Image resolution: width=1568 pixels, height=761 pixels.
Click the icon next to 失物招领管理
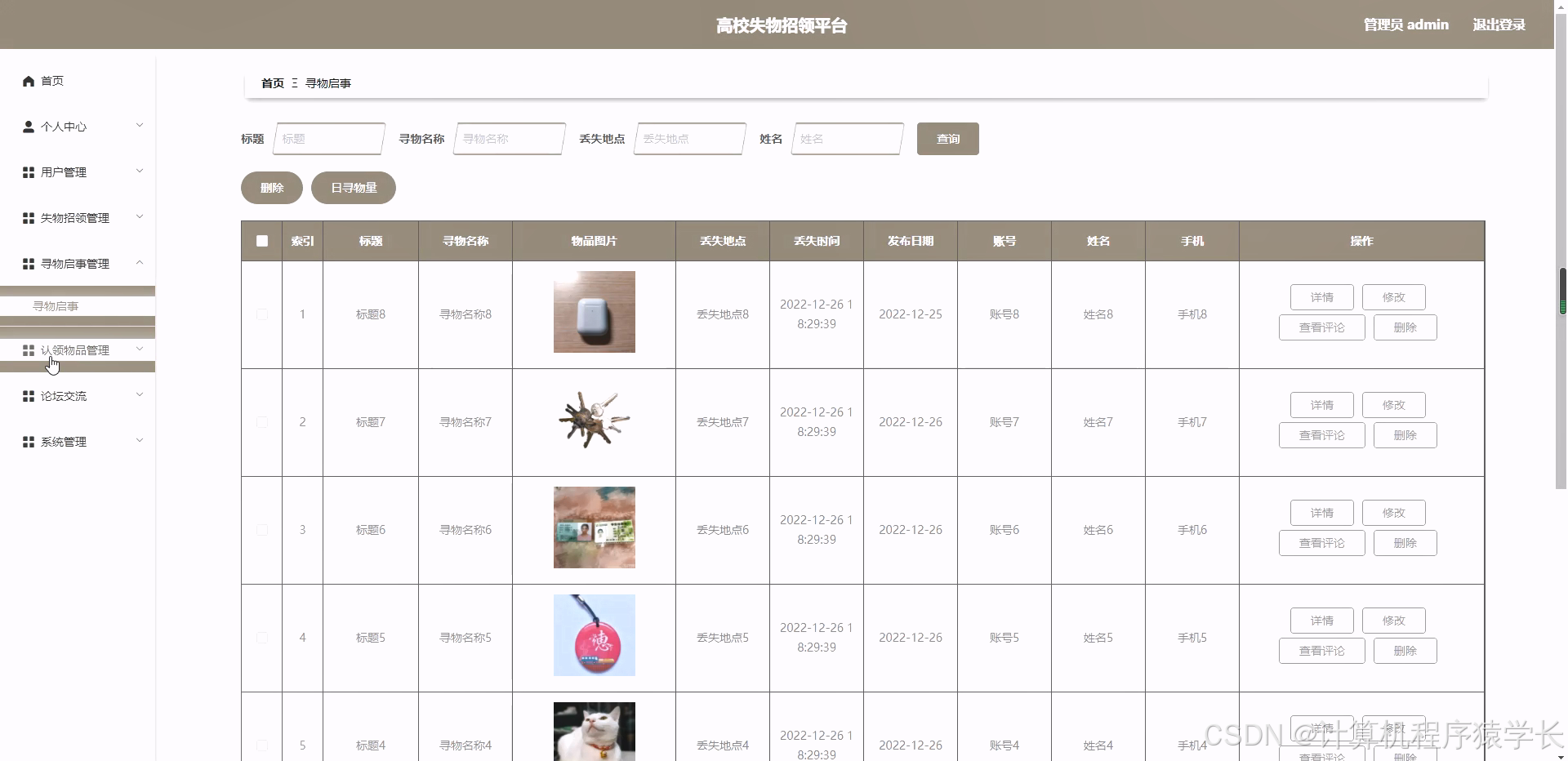click(27, 218)
